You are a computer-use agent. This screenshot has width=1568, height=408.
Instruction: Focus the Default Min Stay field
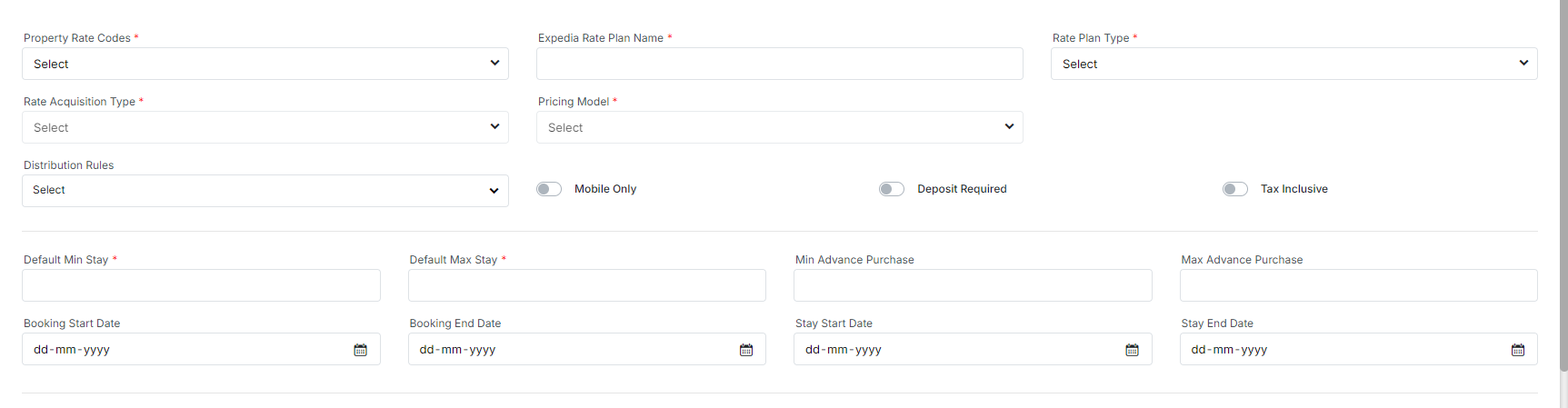(201, 285)
